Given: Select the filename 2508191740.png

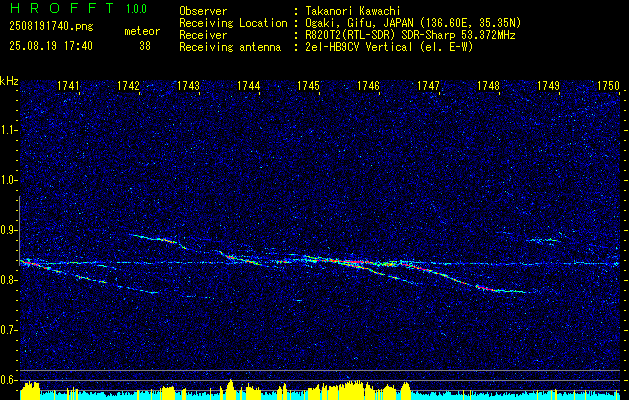Looking at the screenshot, I should 51,27.
